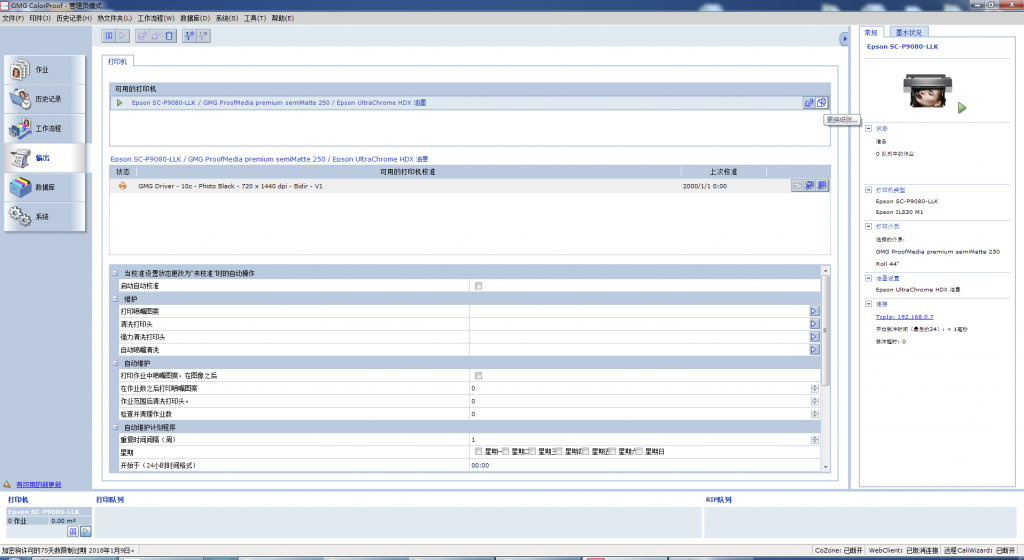Image resolution: width=1024 pixels, height=560 pixels.
Task: Check the 星期三 checkbox
Action: pos(532,452)
